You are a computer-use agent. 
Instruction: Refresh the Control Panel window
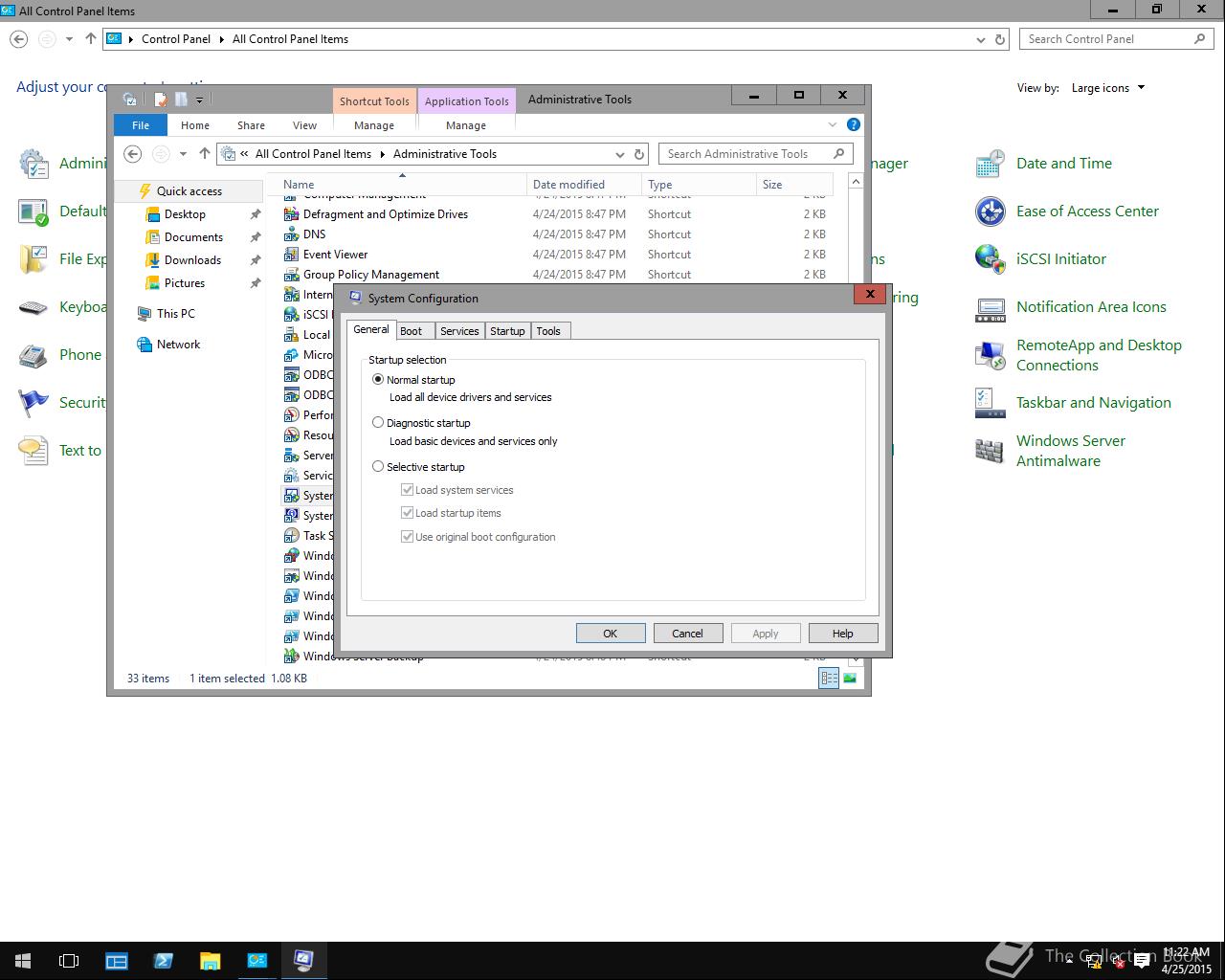1000,39
